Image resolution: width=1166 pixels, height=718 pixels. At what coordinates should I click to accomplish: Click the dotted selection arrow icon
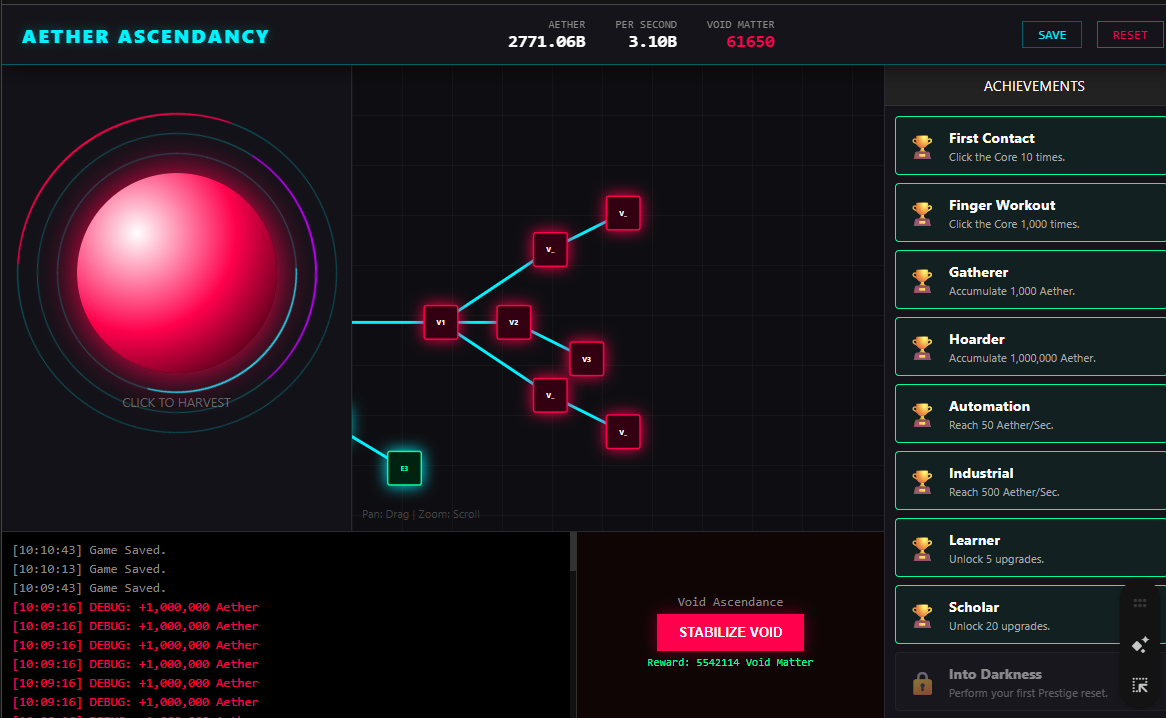pyautogui.click(x=1139, y=685)
